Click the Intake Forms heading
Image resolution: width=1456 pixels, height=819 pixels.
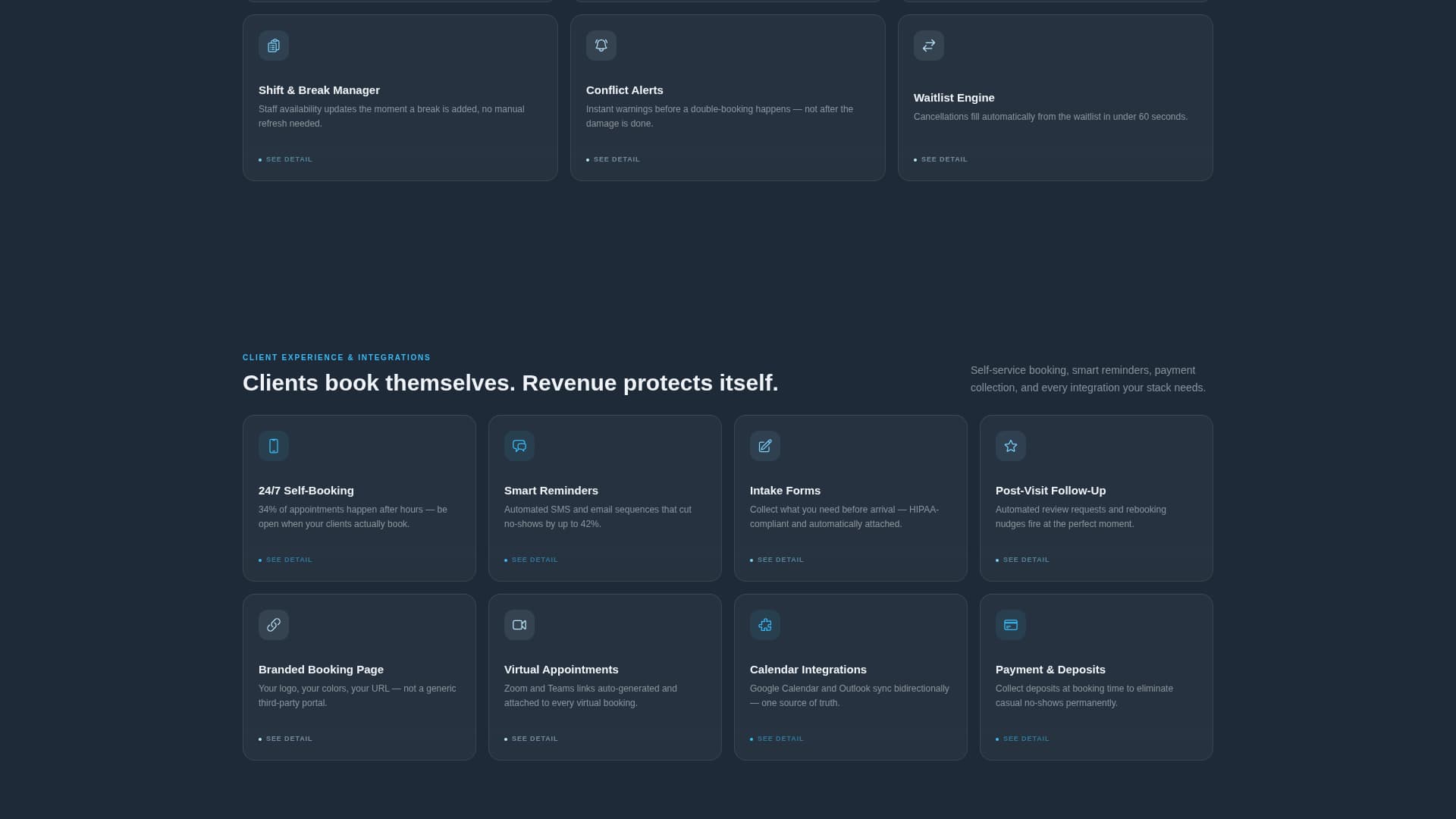tap(785, 491)
